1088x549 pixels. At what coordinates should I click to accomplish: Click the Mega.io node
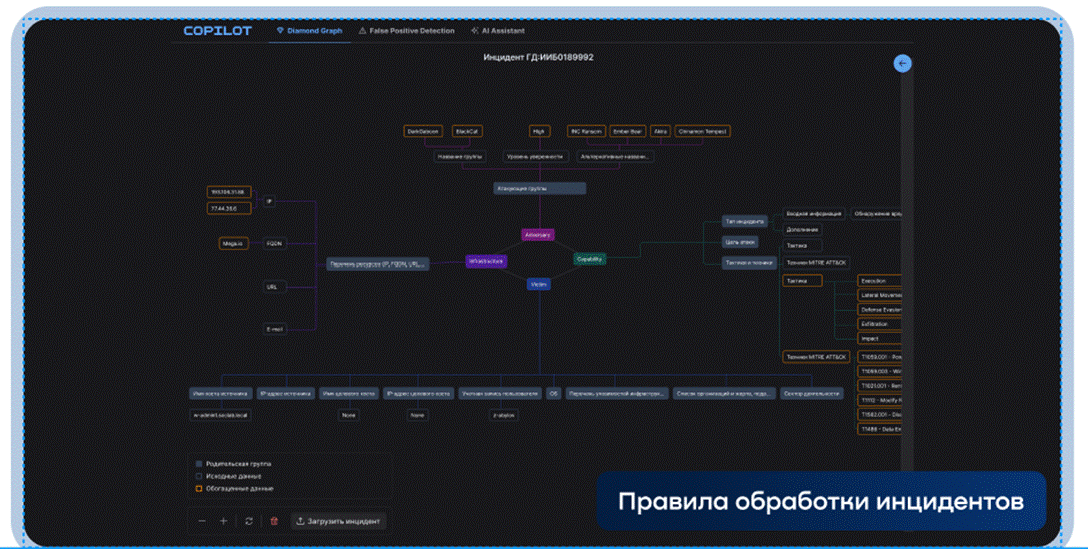tap(233, 244)
